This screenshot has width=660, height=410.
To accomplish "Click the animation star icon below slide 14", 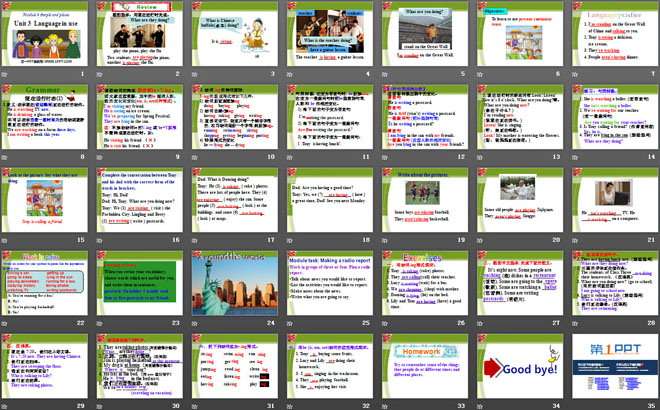I will pos(575,157).
